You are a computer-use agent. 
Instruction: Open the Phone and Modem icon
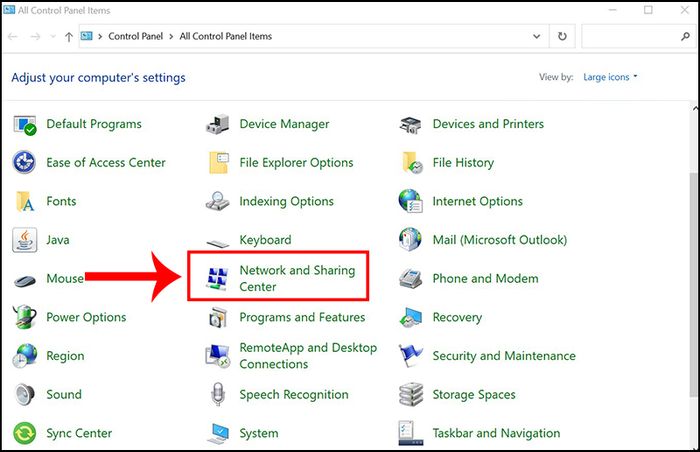[x=410, y=279]
